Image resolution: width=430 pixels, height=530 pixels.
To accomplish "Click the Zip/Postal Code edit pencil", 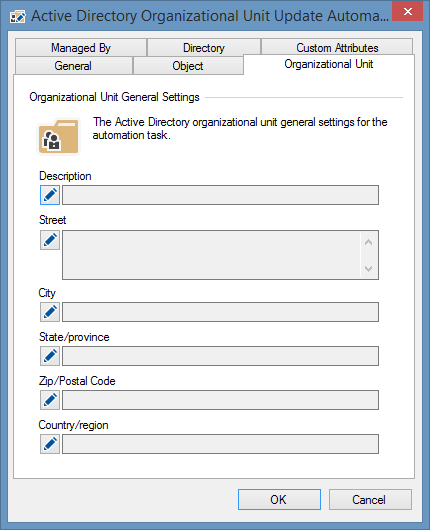I will point(50,400).
